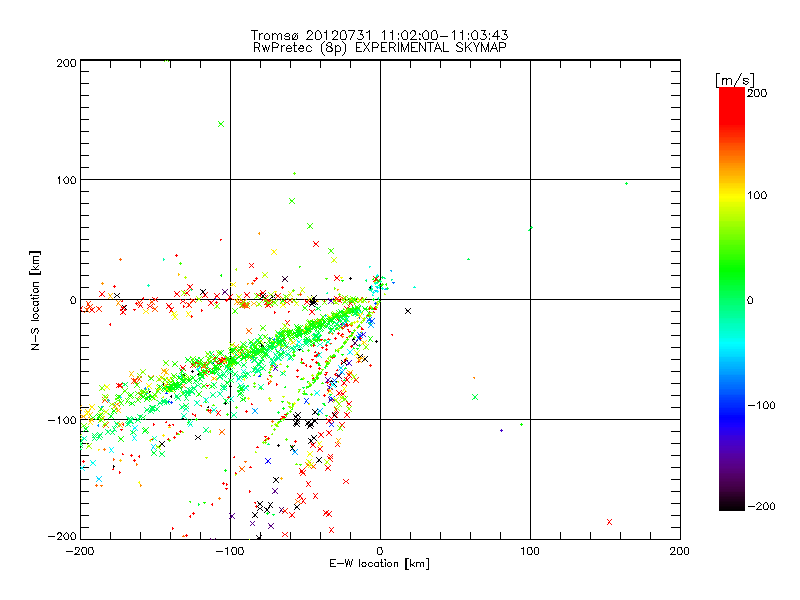Click the colorbar label '0'

click(x=750, y=300)
